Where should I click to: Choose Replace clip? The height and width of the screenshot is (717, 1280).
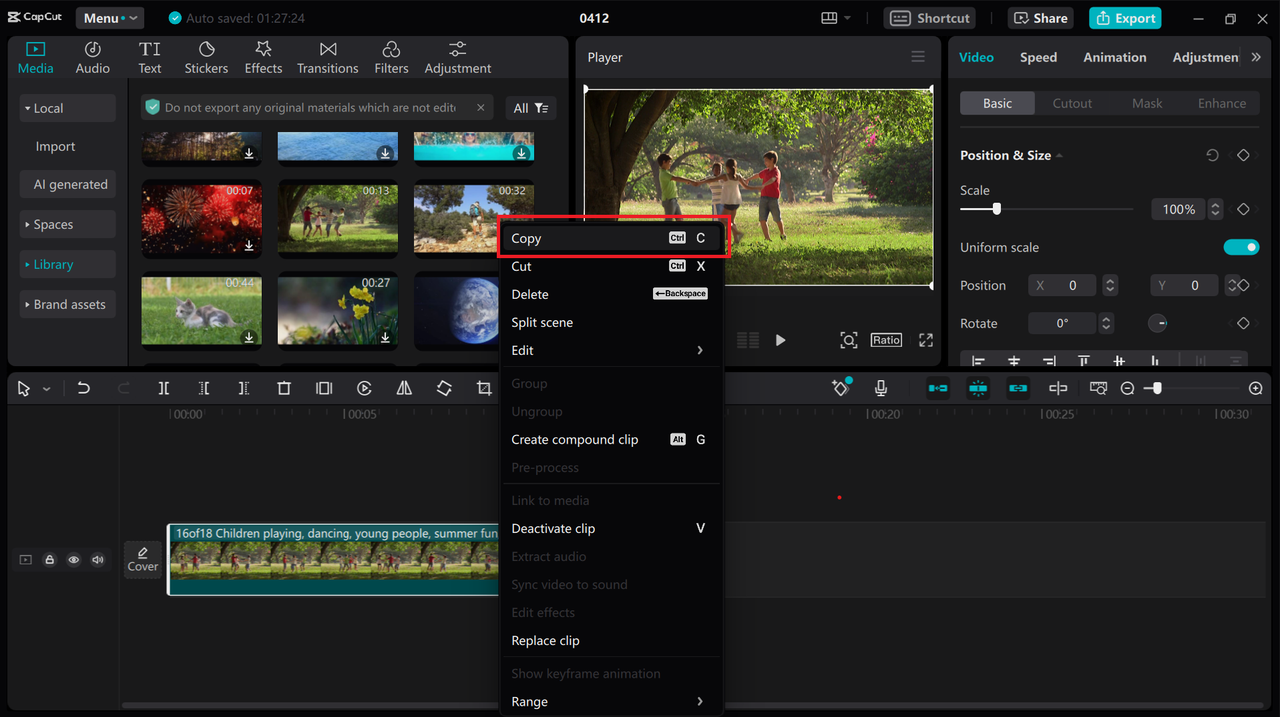pyautogui.click(x=611, y=640)
